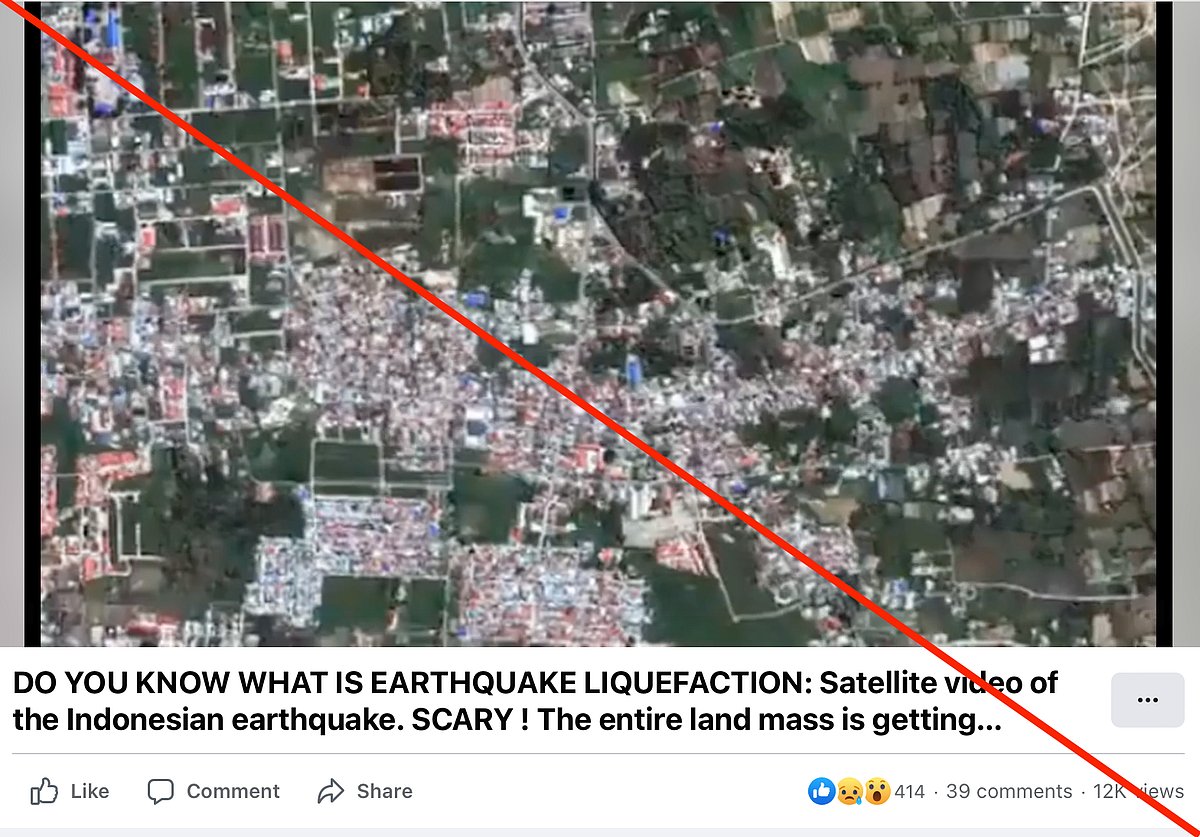Click the Comment text label
Image resolution: width=1200 pixels, height=837 pixels.
(x=233, y=791)
